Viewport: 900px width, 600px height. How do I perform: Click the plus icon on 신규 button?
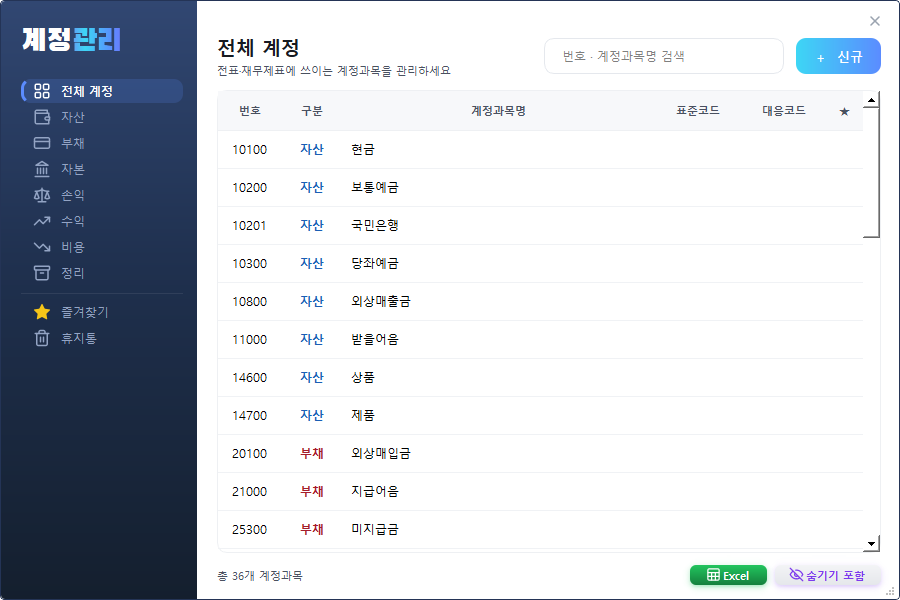pyautogui.click(x=820, y=57)
